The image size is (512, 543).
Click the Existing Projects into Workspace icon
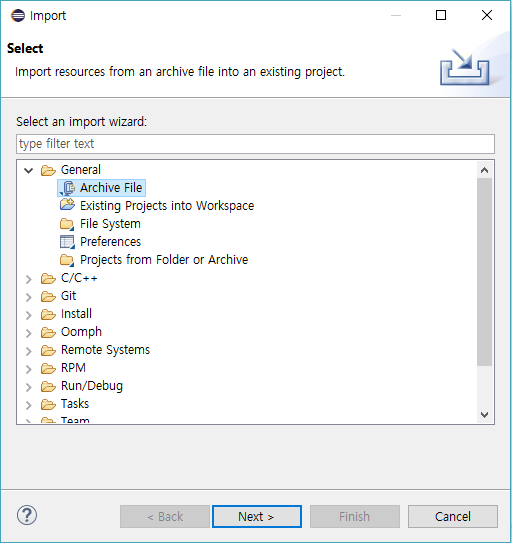click(67, 205)
